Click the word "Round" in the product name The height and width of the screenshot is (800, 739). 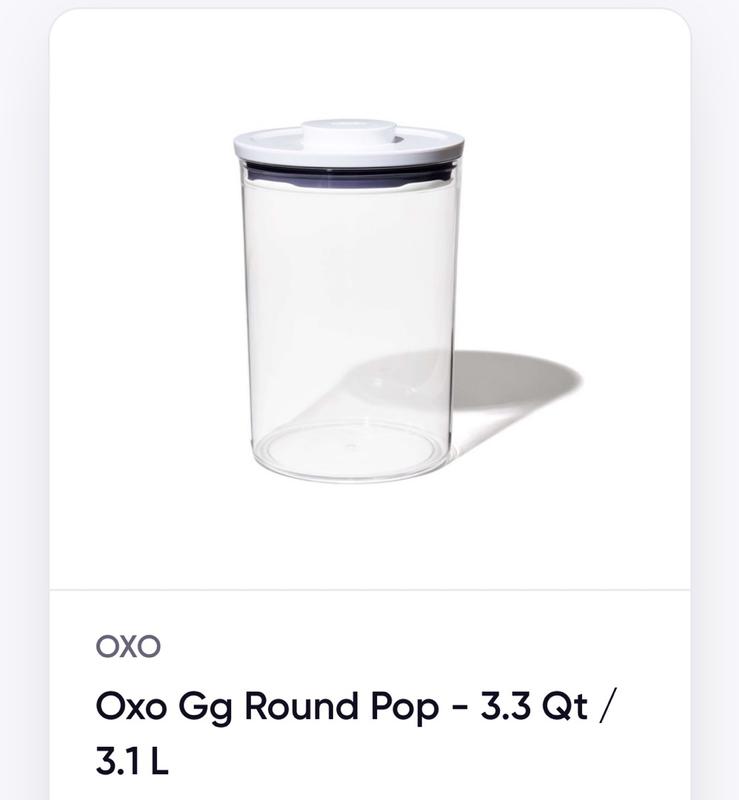pos(302,708)
